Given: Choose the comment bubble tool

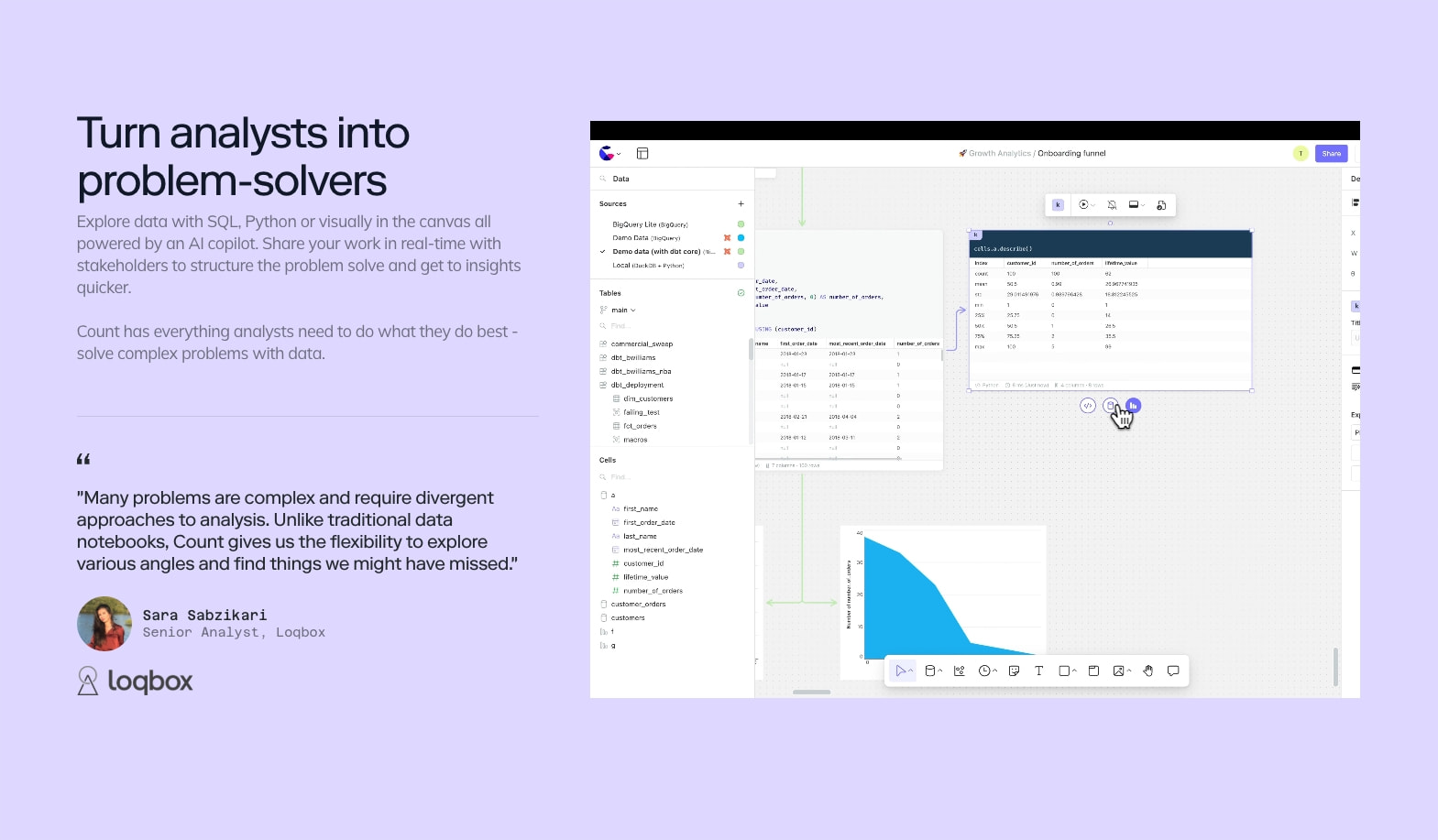Looking at the screenshot, I should pos(1173,671).
